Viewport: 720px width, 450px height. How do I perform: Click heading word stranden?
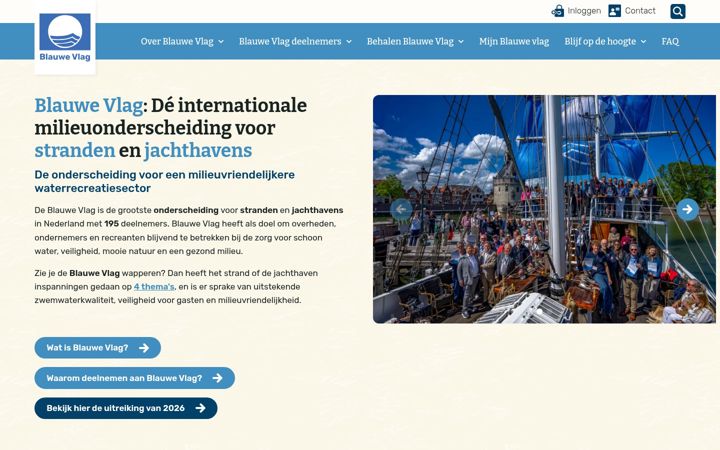(75, 150)
